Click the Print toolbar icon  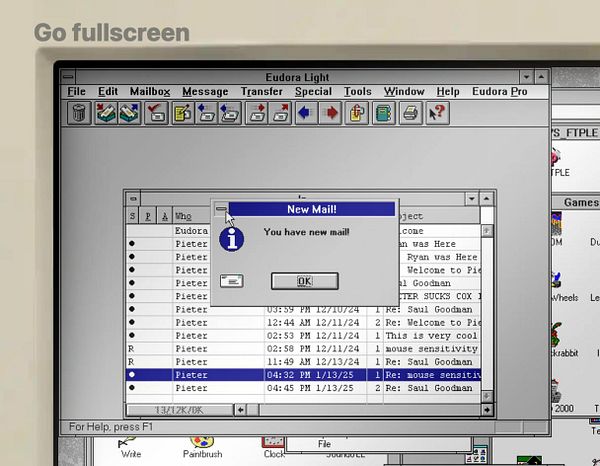pos(411,113)
